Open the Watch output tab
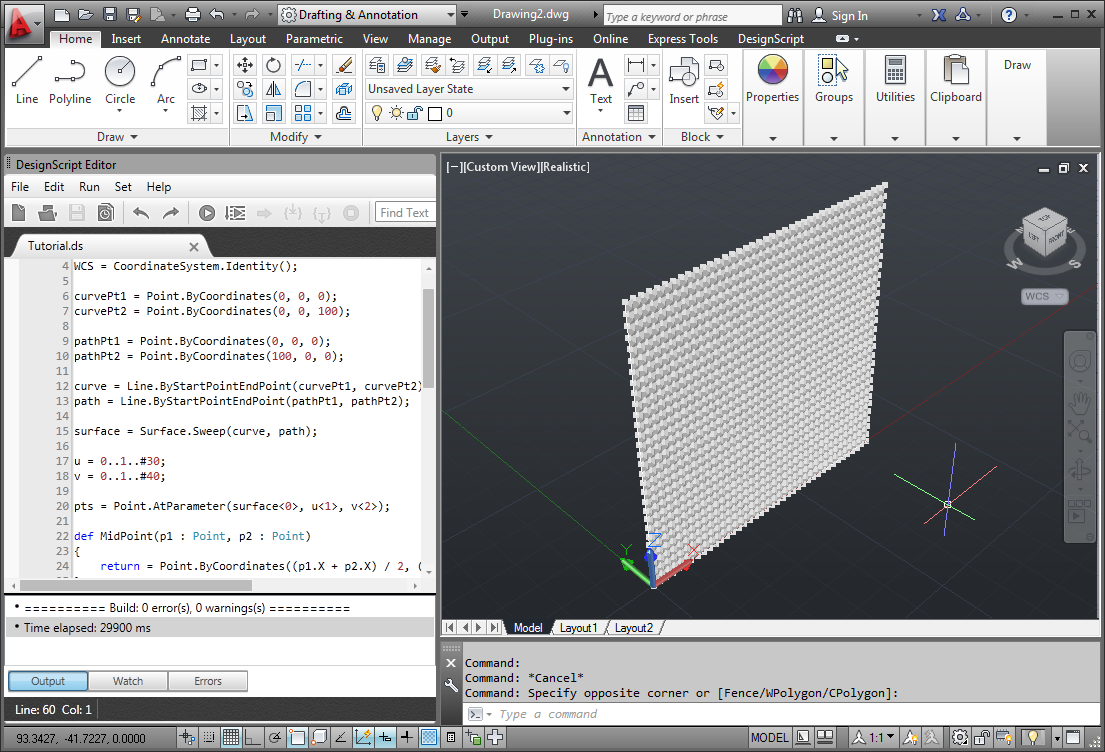Viewport: 1105px width, 752px height. (128, 681)
